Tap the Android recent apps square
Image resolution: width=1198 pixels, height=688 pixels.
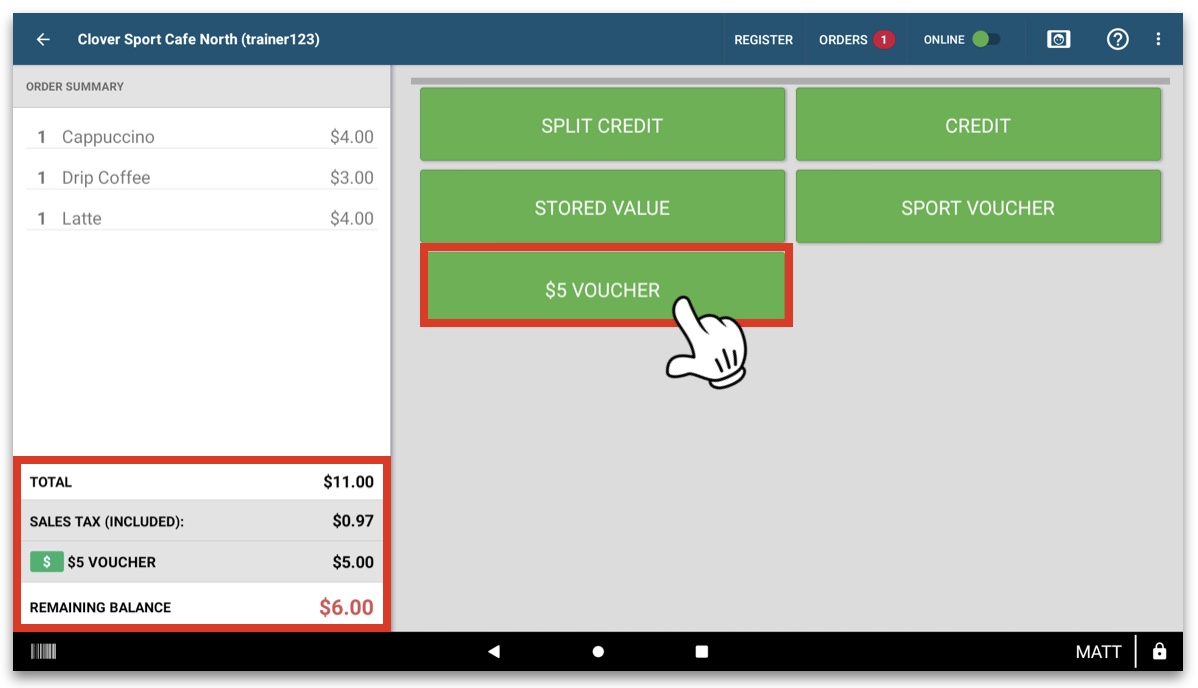701,651
